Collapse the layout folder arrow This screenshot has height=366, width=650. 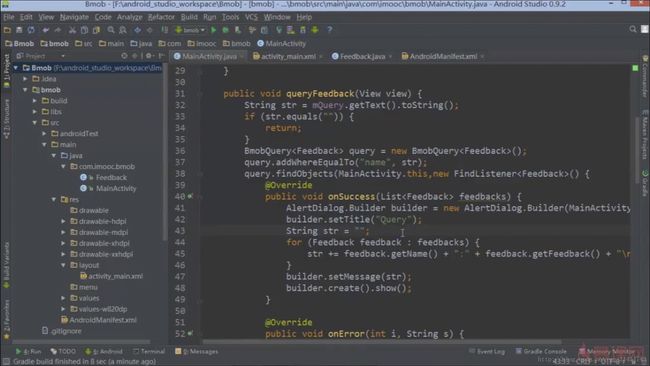(63, 265)
